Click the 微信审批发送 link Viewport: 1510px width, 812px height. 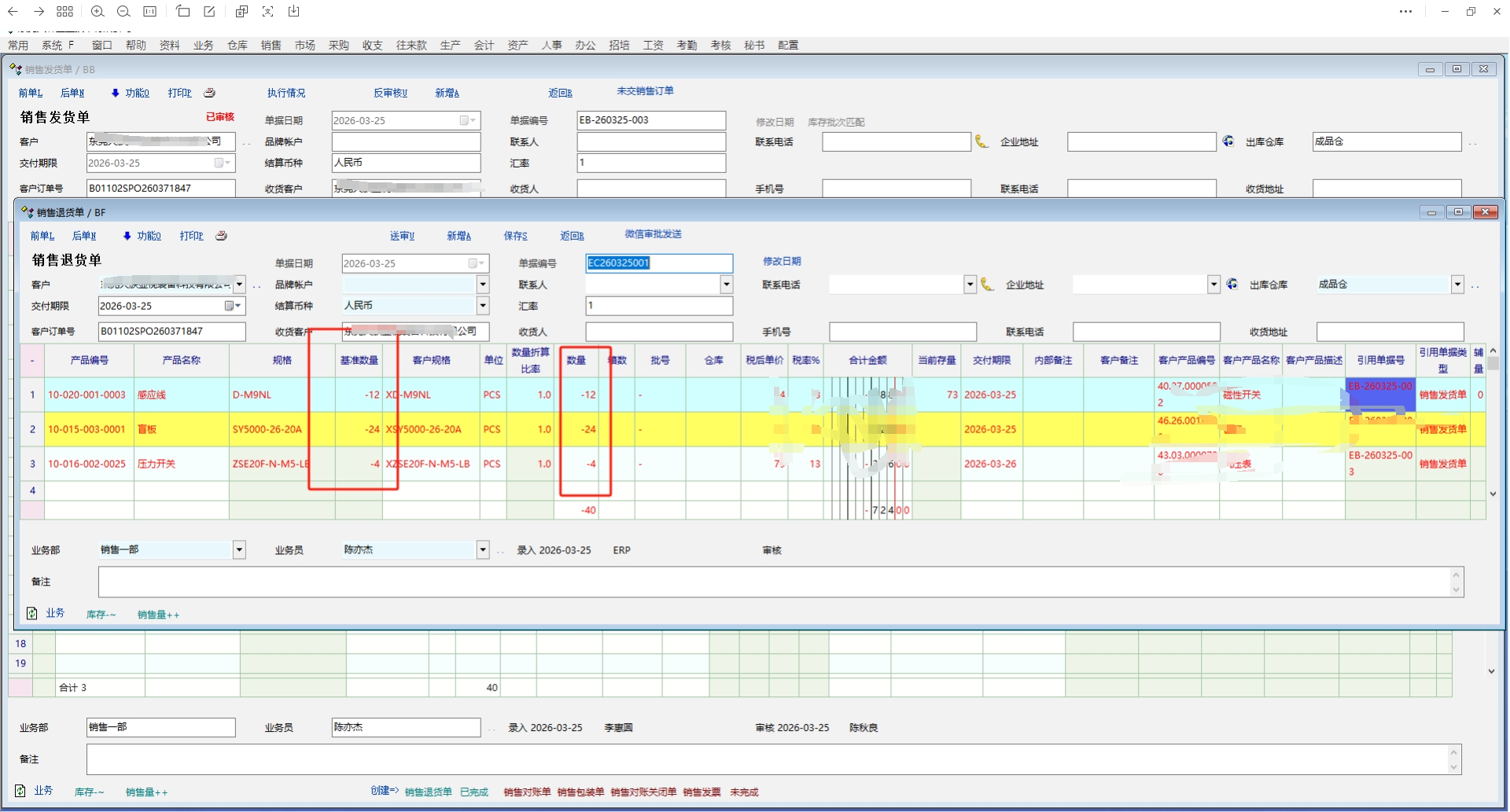[x=653, y=234]
